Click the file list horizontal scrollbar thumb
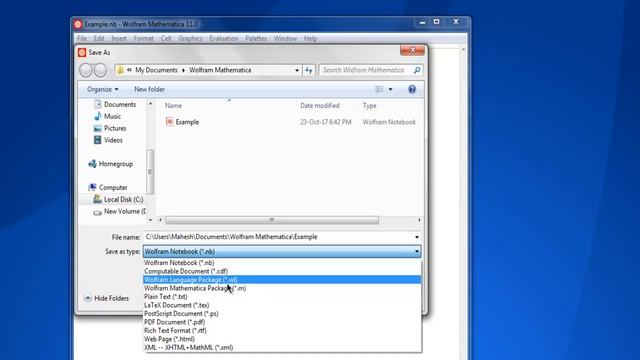 pyautogui.click(x=272, y=220)
